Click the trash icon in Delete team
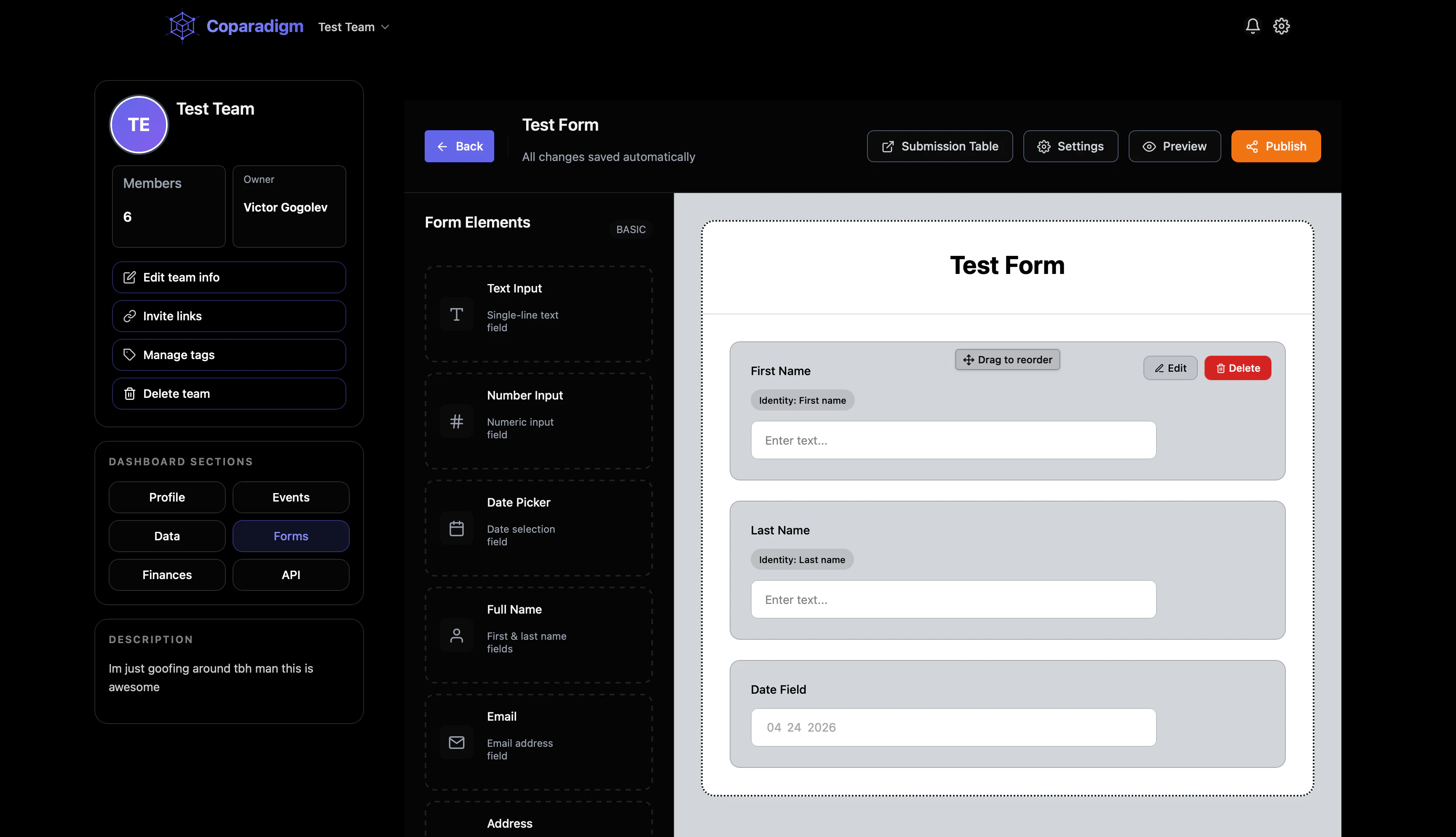 click(130, 394)
